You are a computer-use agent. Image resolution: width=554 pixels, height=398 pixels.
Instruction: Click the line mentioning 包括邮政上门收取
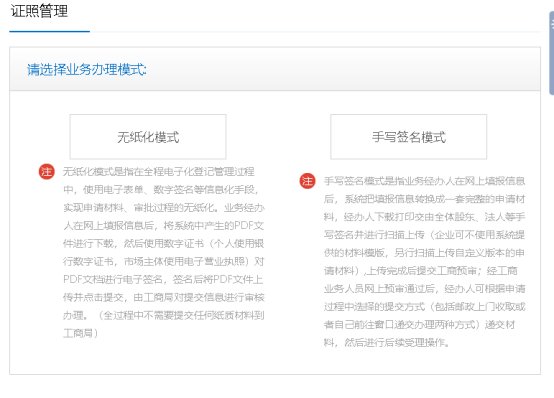[424, 306]
